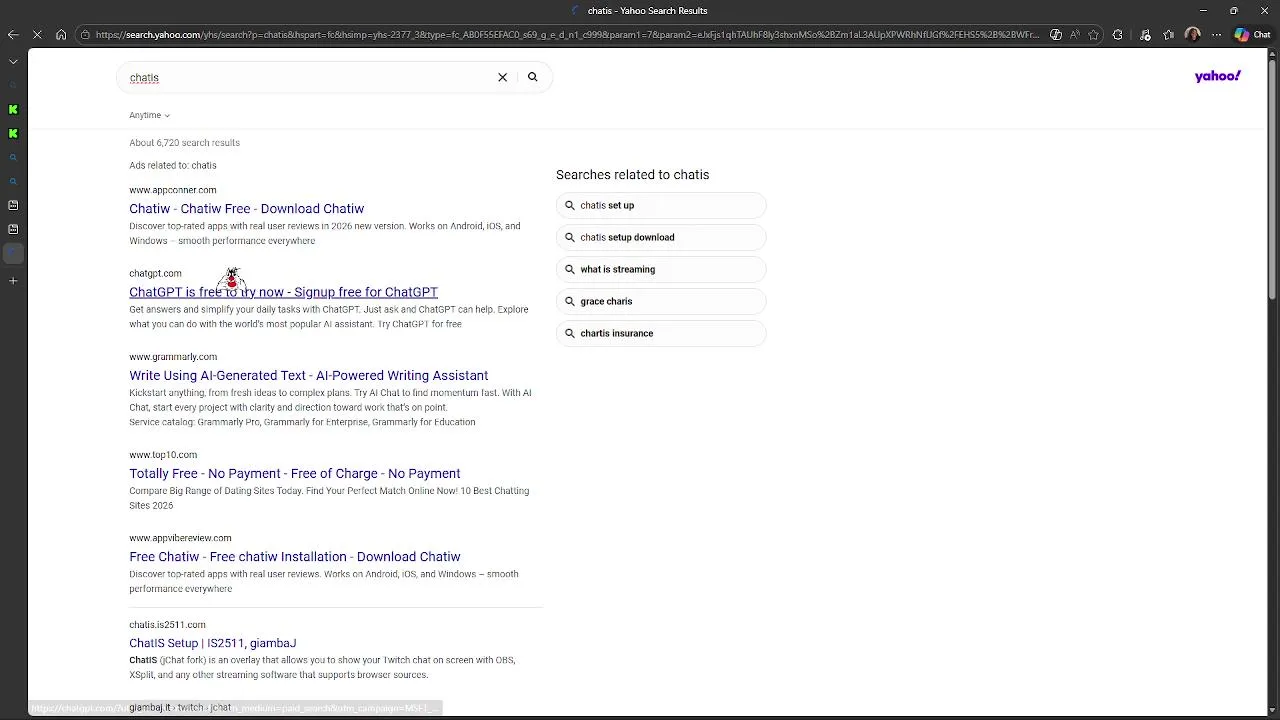This screenshot has width=1280, height=720.
Task: Collapse the vertical tabs chevron
Action: [x=13, y=61]
